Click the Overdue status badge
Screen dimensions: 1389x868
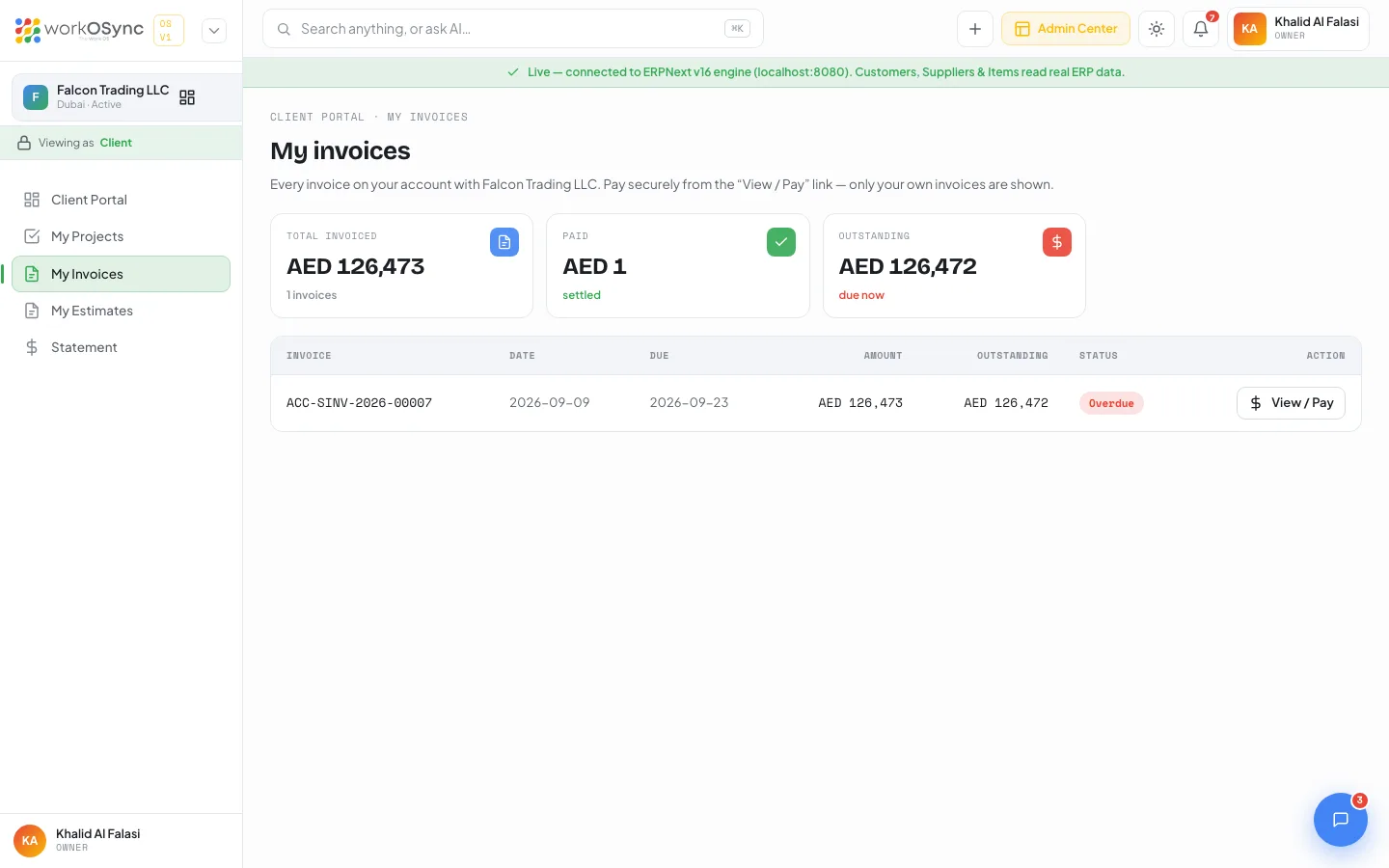(1111, 403)
